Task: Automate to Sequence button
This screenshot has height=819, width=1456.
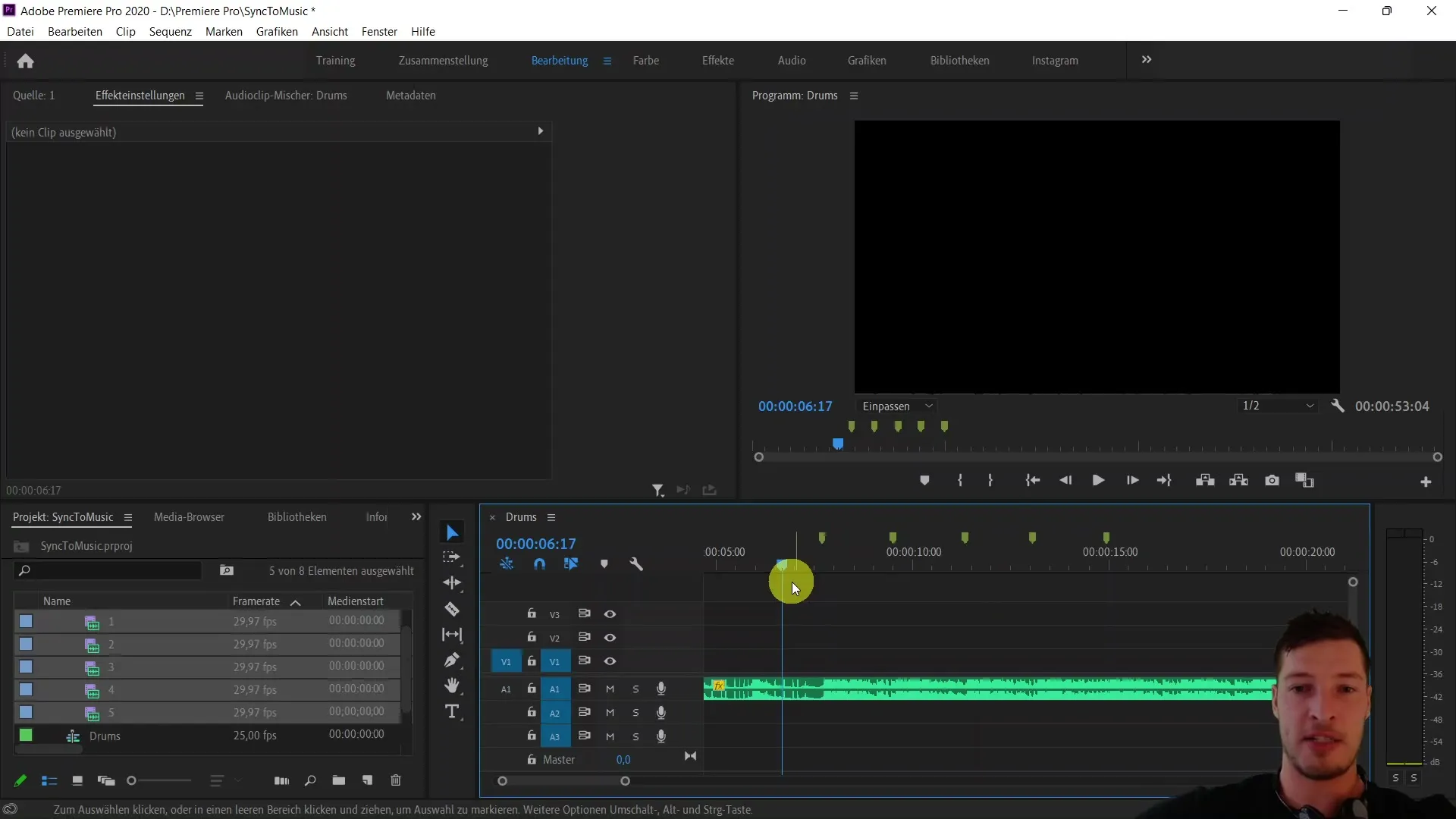Action: [281, 780]
